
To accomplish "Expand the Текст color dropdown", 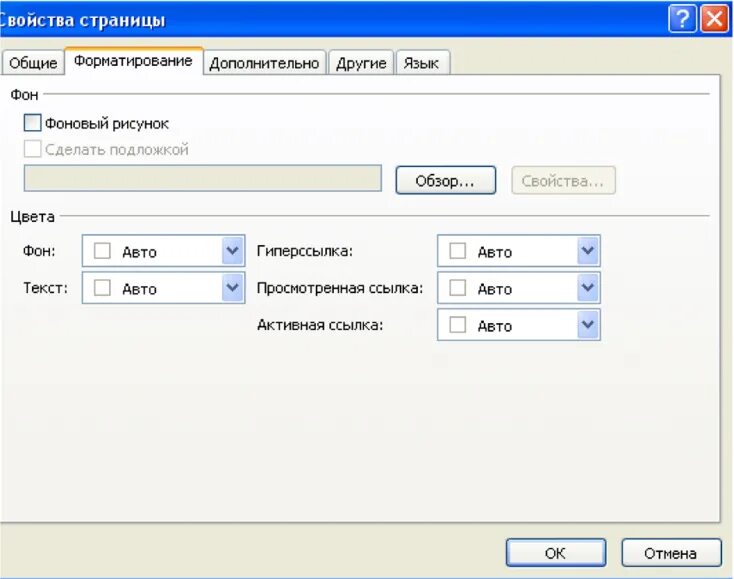I will pyautogui.click(x=233, y=288).
